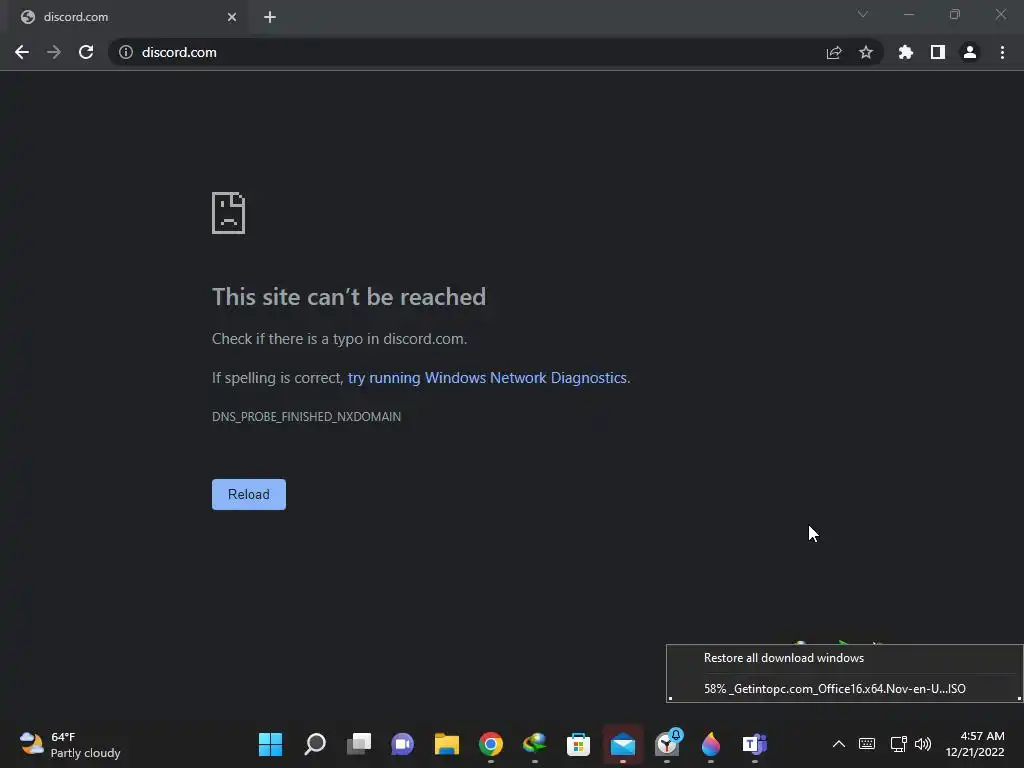Image resolution: width=1024 pixels, height=768 pixels.
Task: Open the notification-badged app on taskbar
Action: pyautogui.click(x=667, y=744)
